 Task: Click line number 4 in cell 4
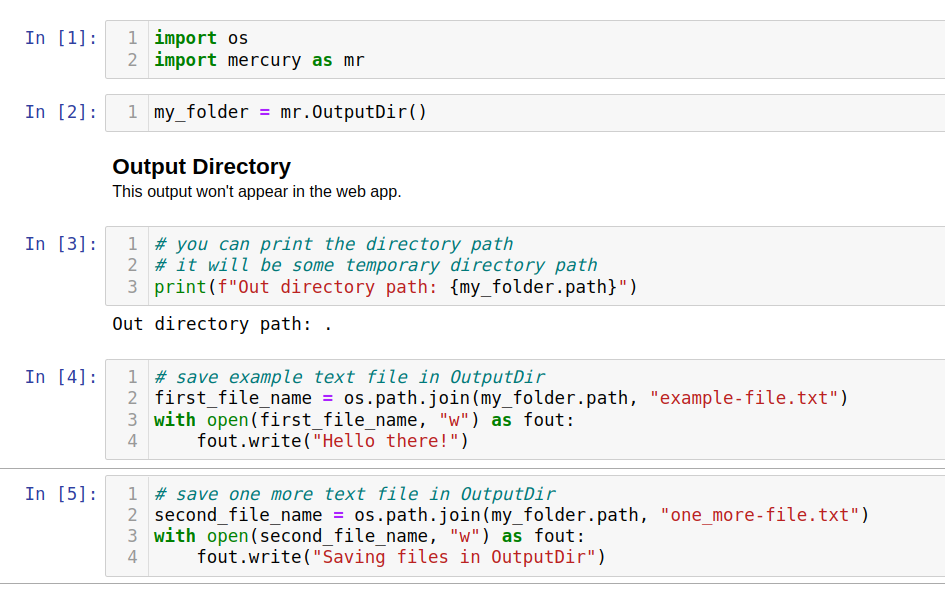[131, 440]
